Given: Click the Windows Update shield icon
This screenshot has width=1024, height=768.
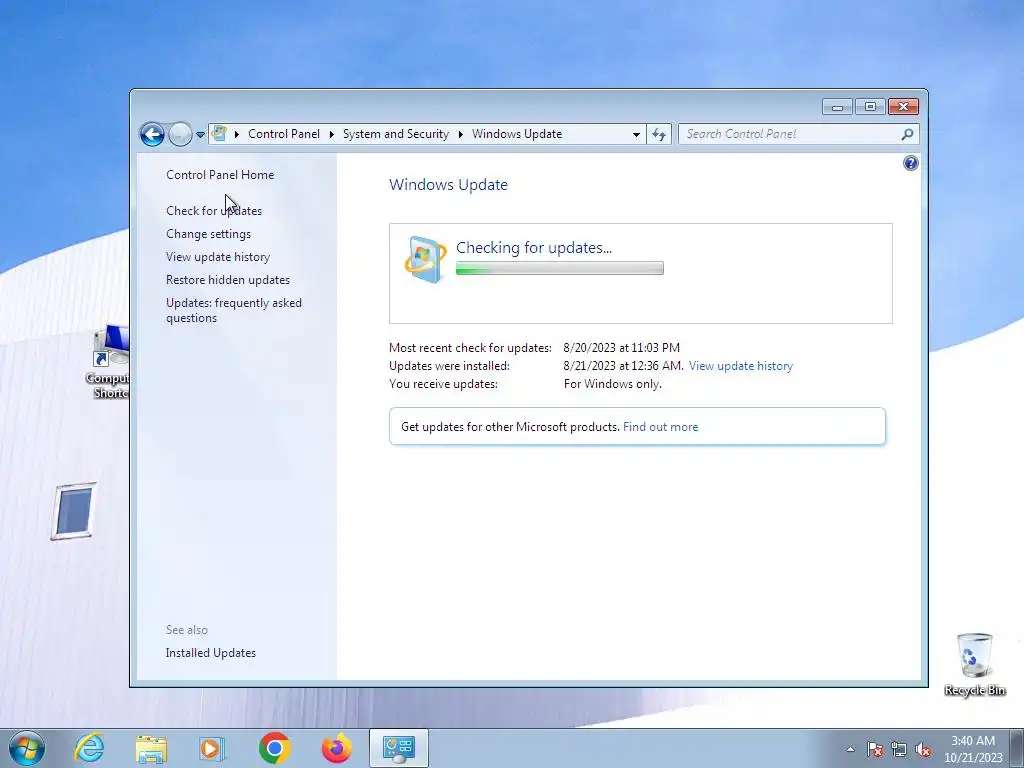Looking at the screenshot, I should tap(425, 259).
